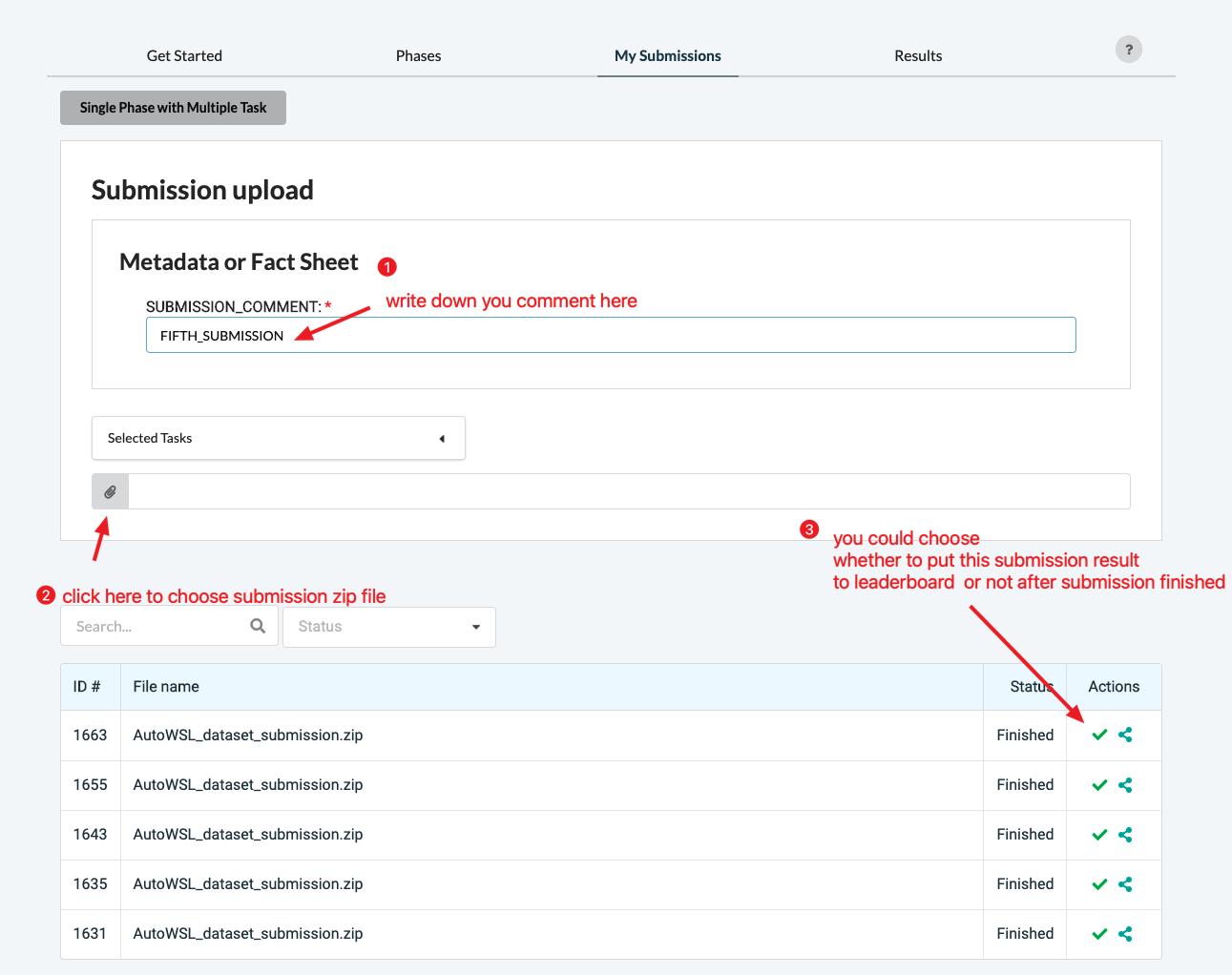Click the search magnifier icon
Screen dimensions: 1232x975
coord(258,626)
